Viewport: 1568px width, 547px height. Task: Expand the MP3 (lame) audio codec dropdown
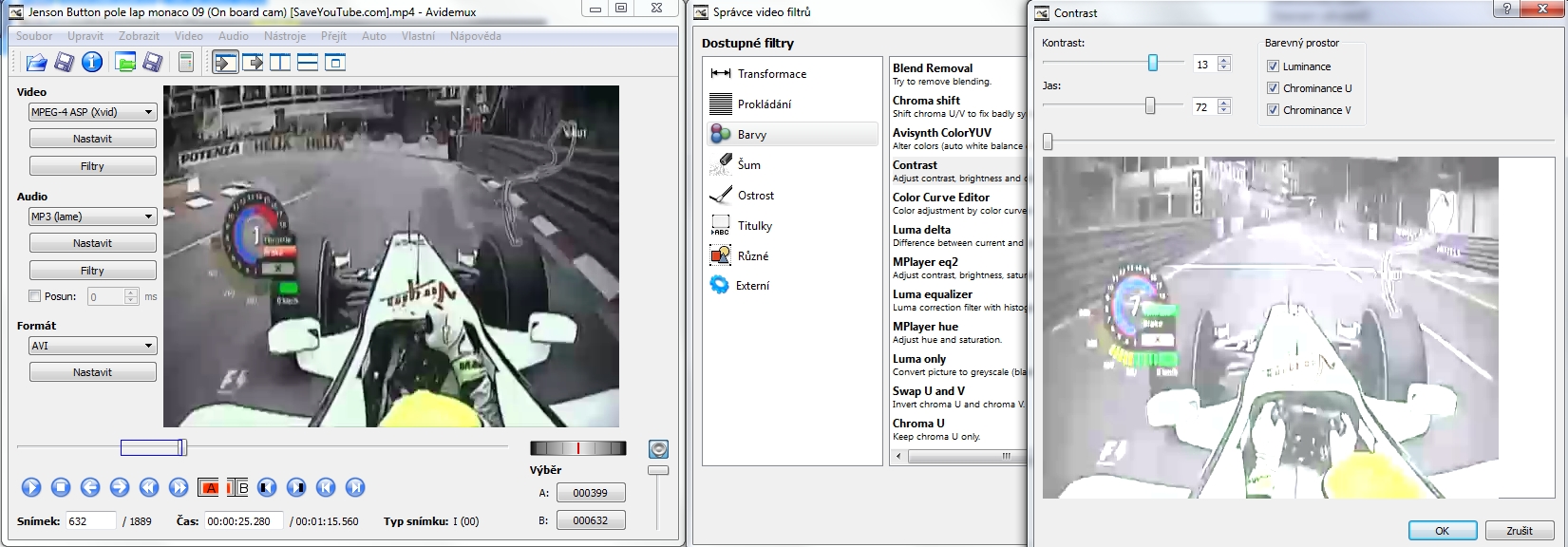coord(92,217)
